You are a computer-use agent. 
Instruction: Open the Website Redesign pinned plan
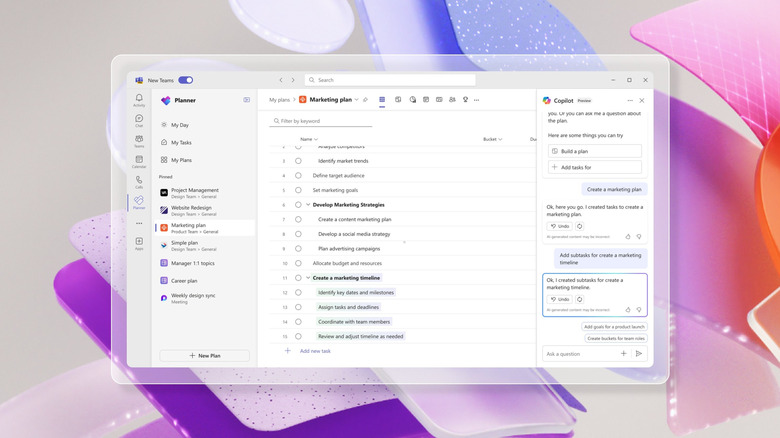coord(194,209)
